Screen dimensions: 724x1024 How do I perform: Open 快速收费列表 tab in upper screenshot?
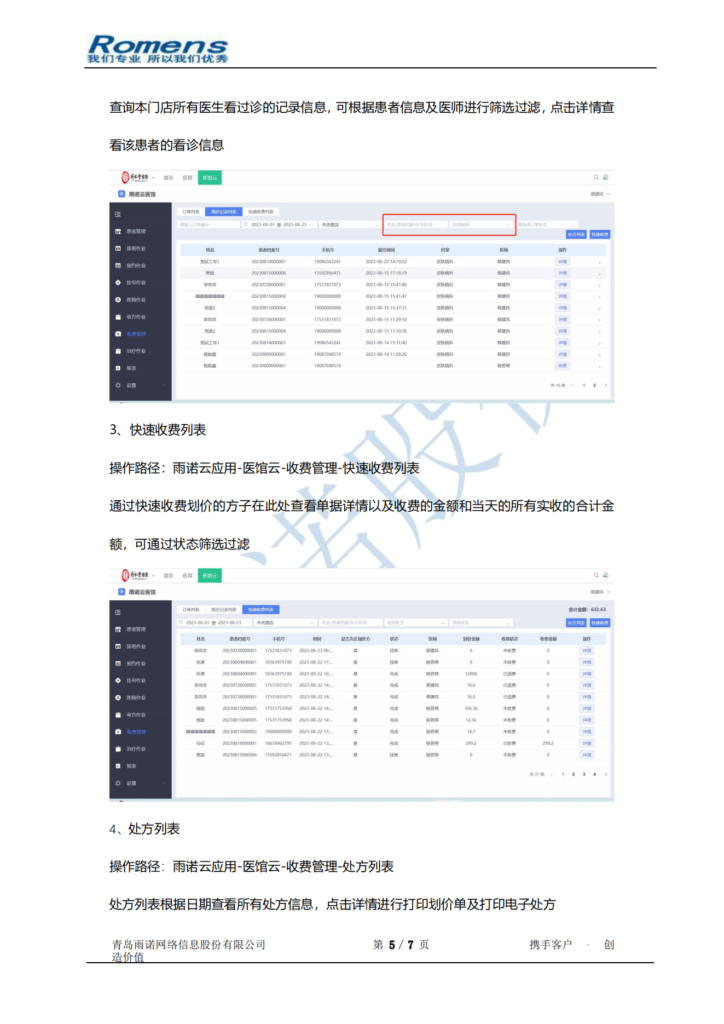pyautogui.click(x=261, y=212)
